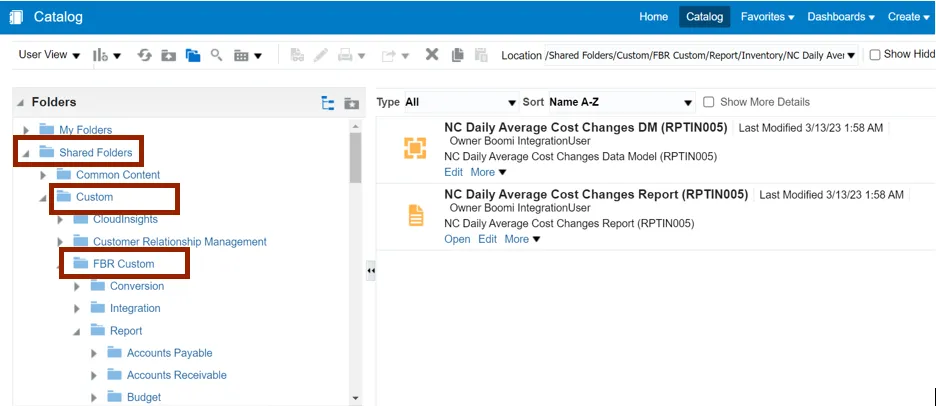
Task: Open the Favorites menu
Action: tap(767, 17)
